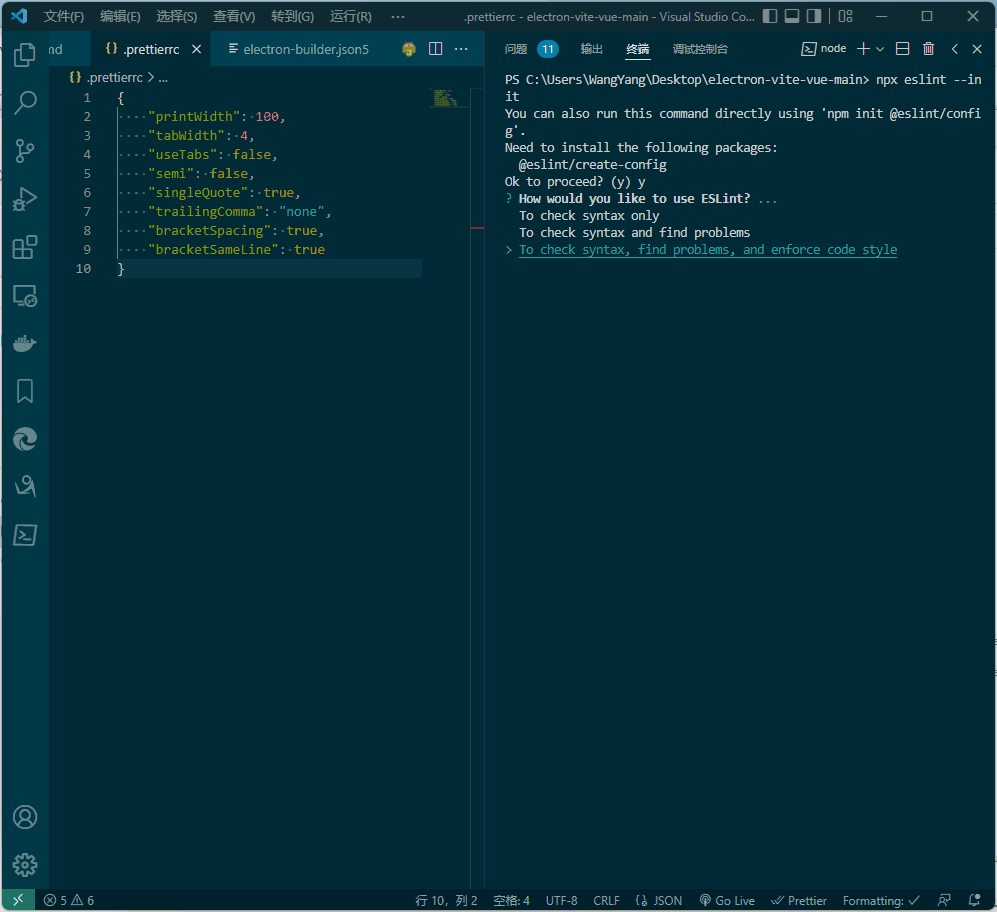This screenshot has width=997, height=912.
Task: Open the Manage gear icon
Action: point(25,865)
